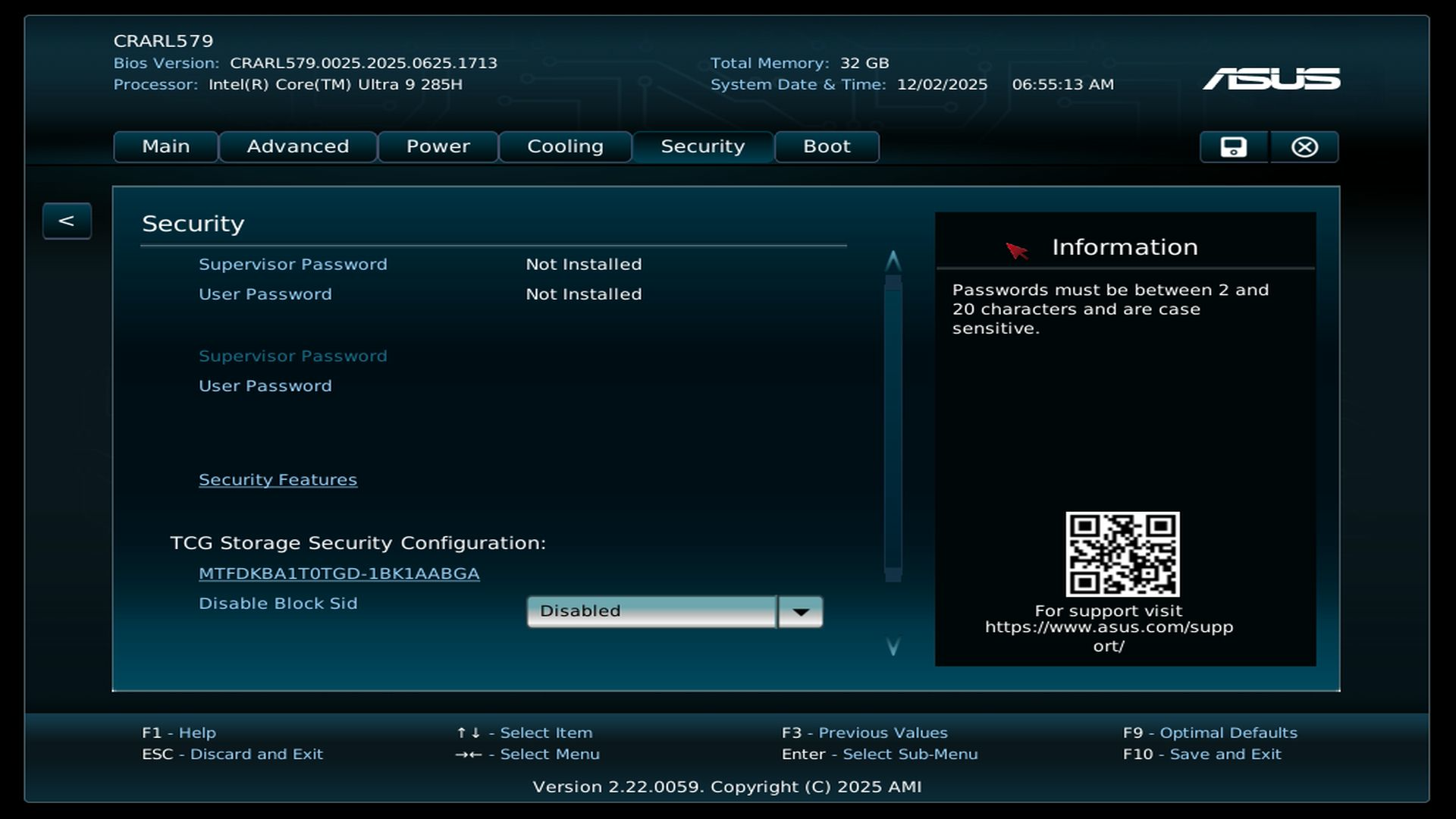The height and width of the screenshot is (819, 1456).
Task: Click the exit circle-X icon
Action: (x=1304, y=147)
